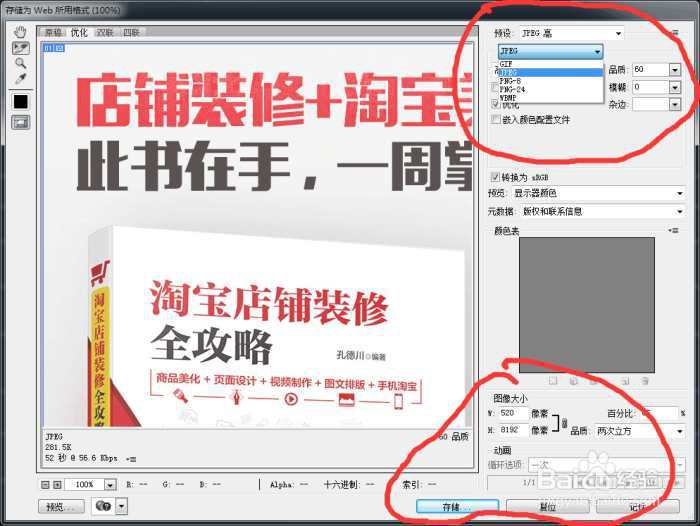Choose WBMP from format list
This screenshot has height=526, width=700.
[550, 97]
